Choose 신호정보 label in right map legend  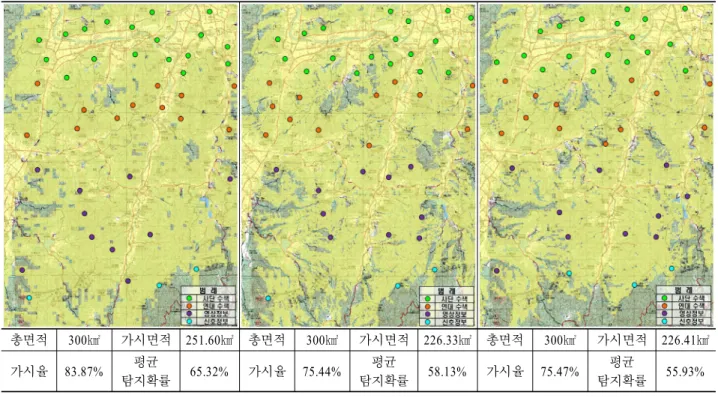coord(691,321)
